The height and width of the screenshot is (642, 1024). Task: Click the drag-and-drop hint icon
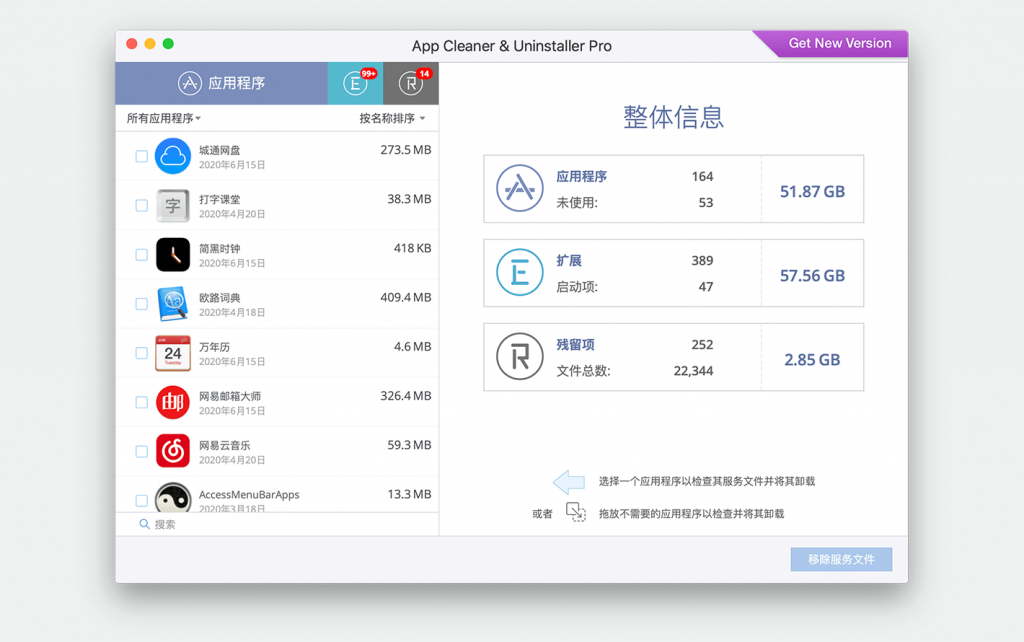[575, 512]
